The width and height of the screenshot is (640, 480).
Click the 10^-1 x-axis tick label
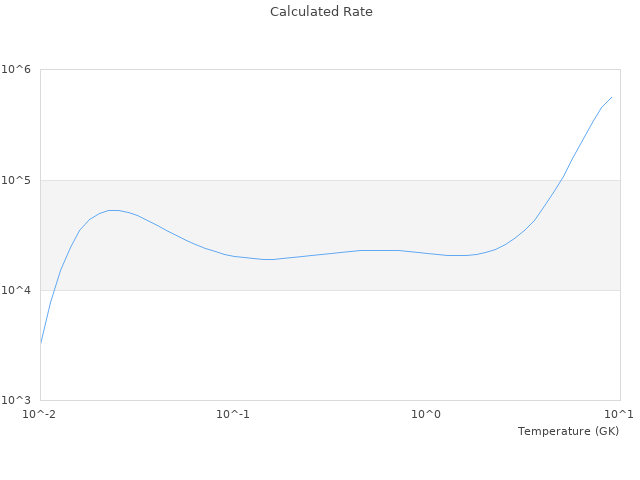[233, 414]
